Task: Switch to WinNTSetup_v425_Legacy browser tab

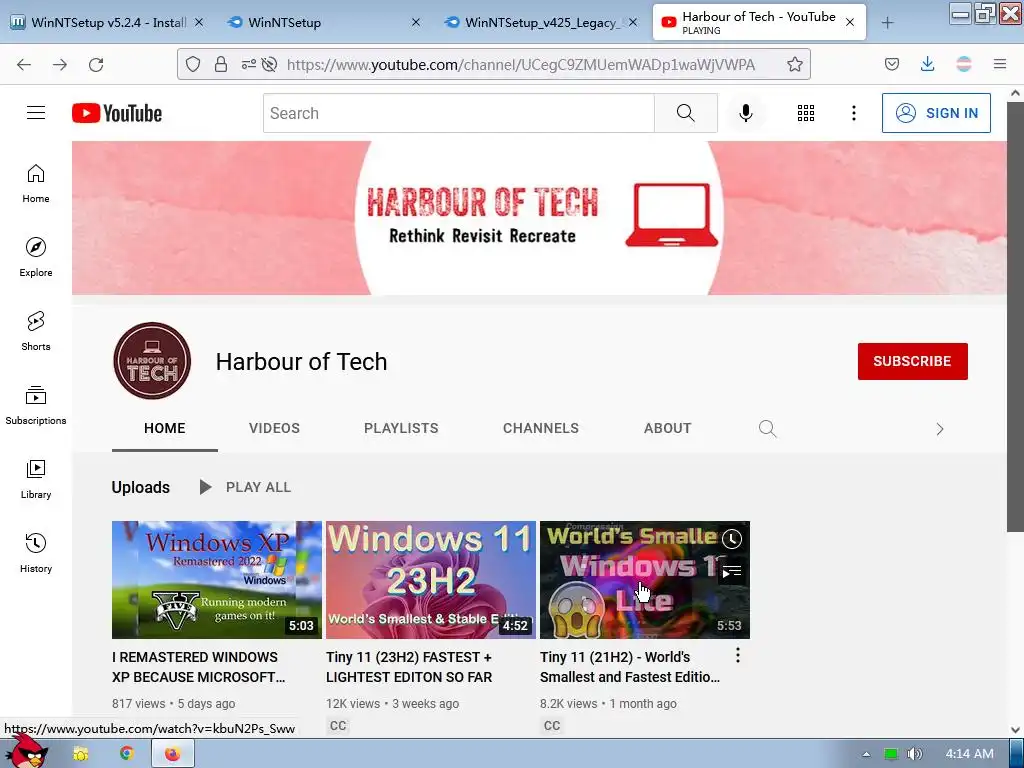Action: [x=541, y=22]
